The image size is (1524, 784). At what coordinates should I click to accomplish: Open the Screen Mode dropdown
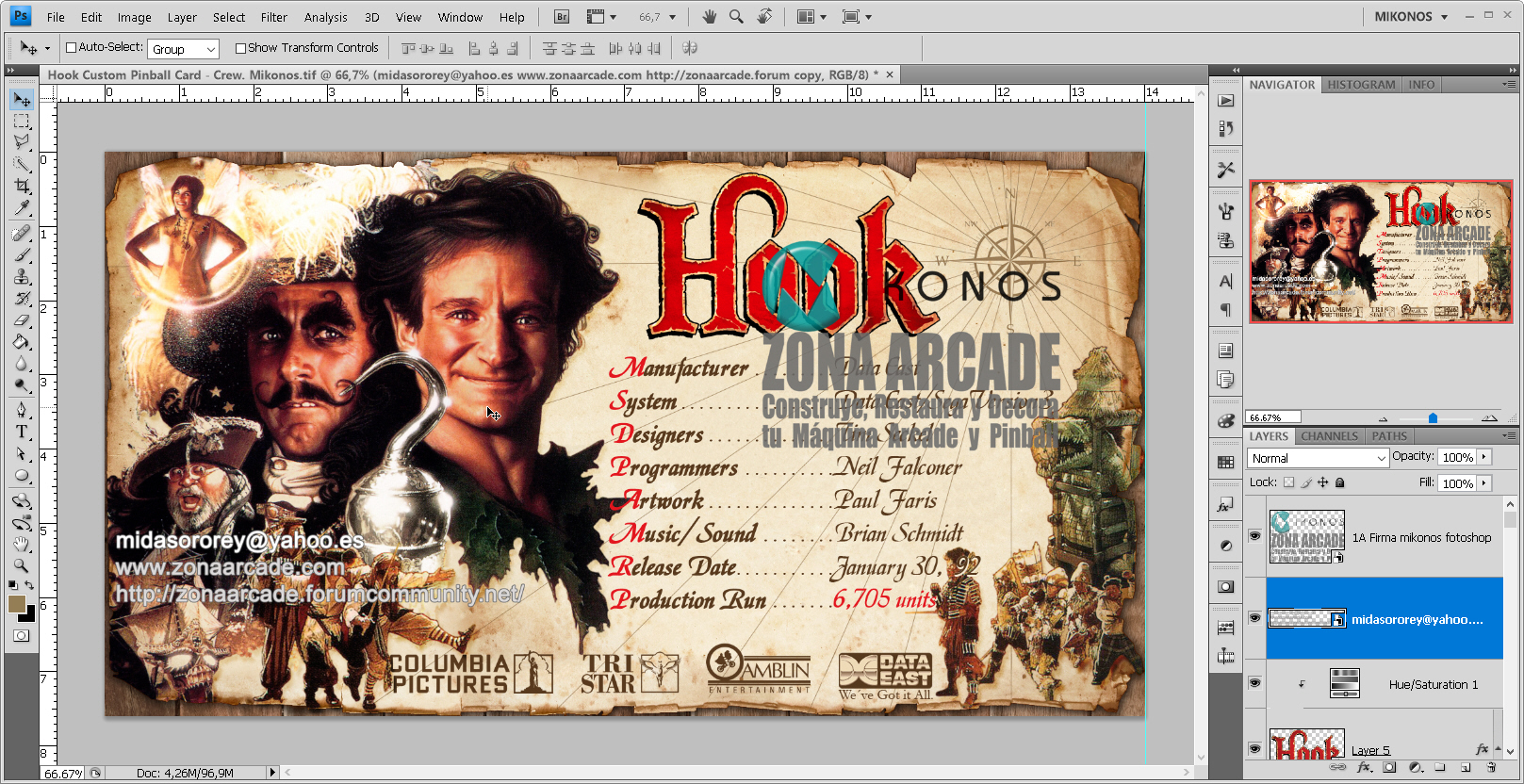point(857,17)
